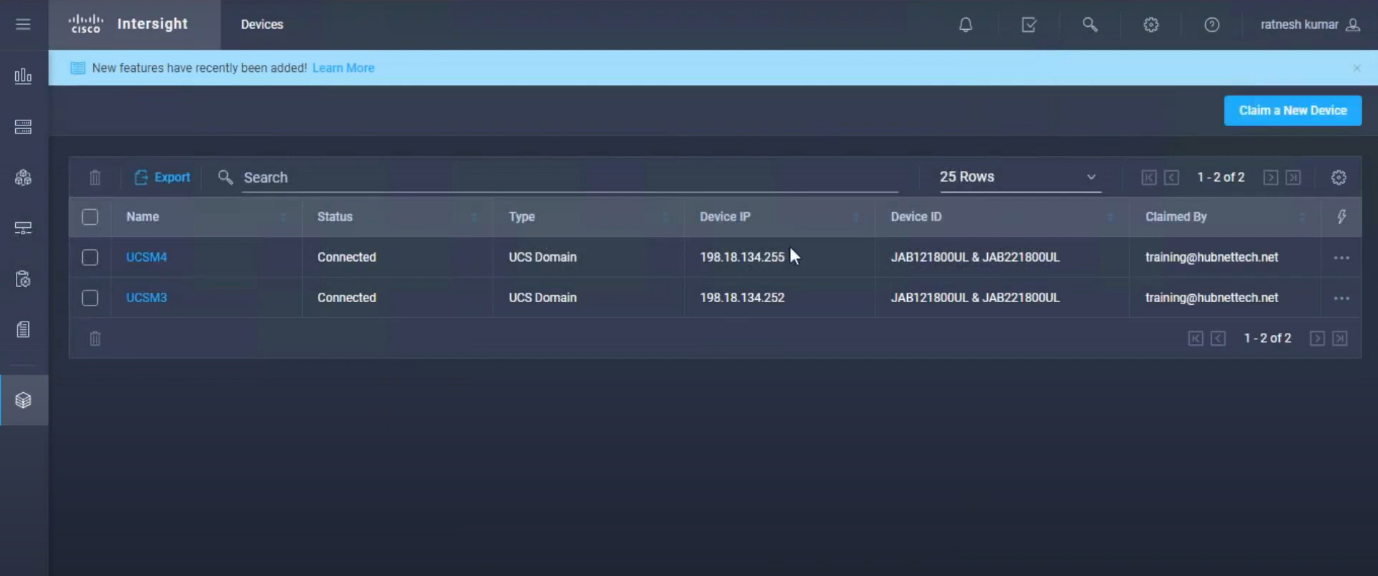Viewport: 1378px width, 576px height.
Task: Switch to the Devices tab
Action: coord(260,24)
